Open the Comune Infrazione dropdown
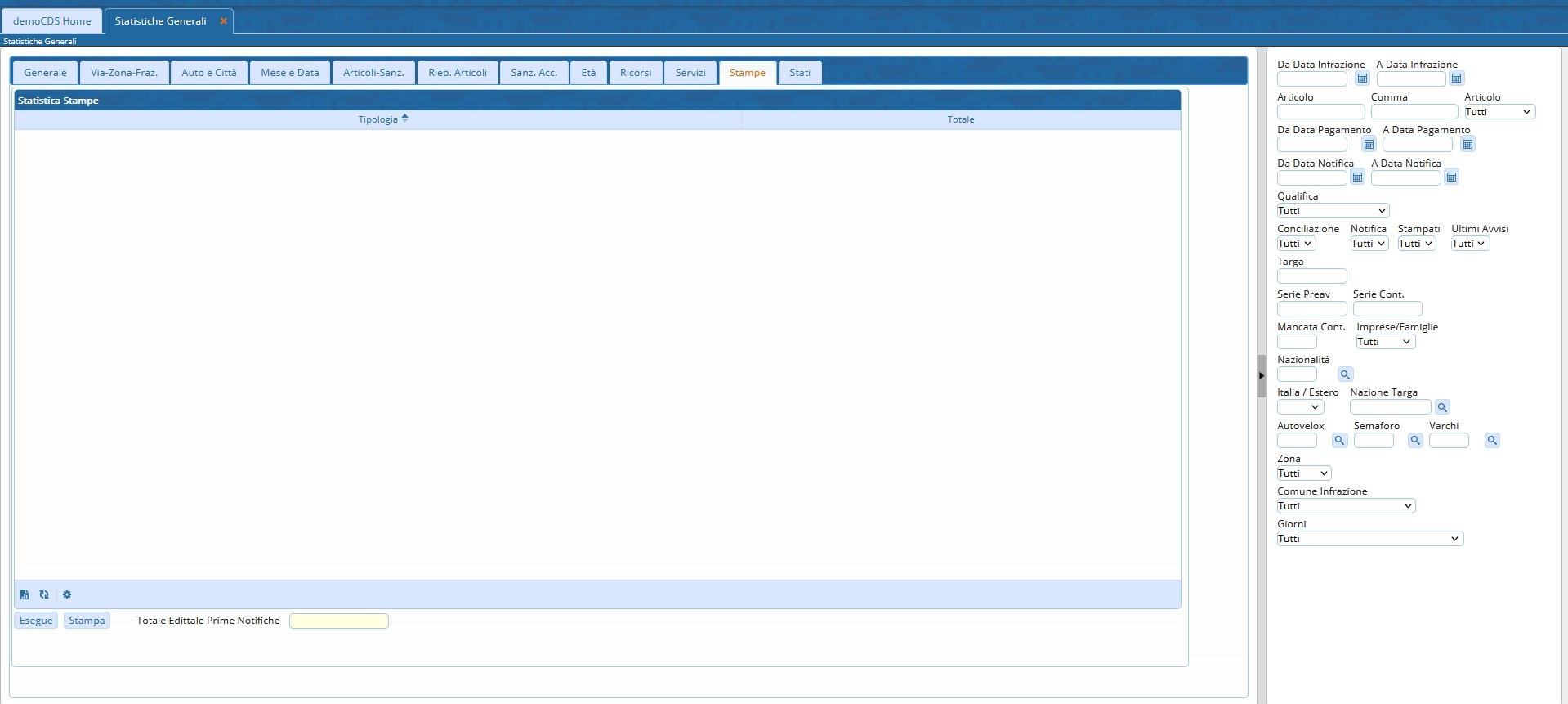 1346,506
